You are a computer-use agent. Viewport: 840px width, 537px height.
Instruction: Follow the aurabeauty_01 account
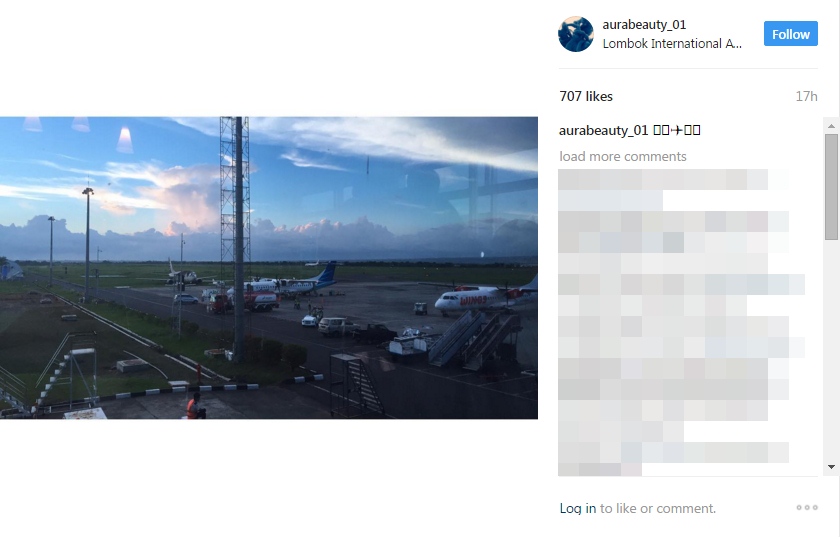[x=791, y=34]
